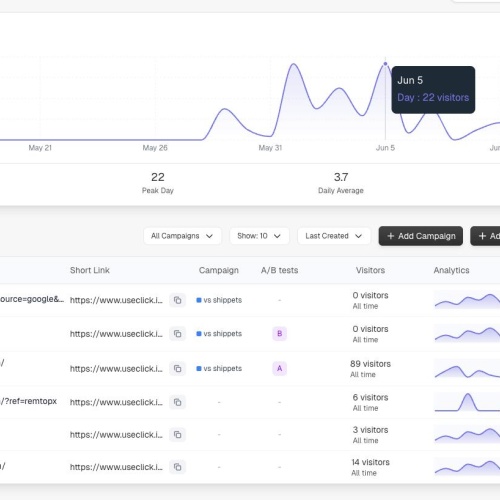Click the Analytics column header
The image size is (500, 500).
point(451,270)
